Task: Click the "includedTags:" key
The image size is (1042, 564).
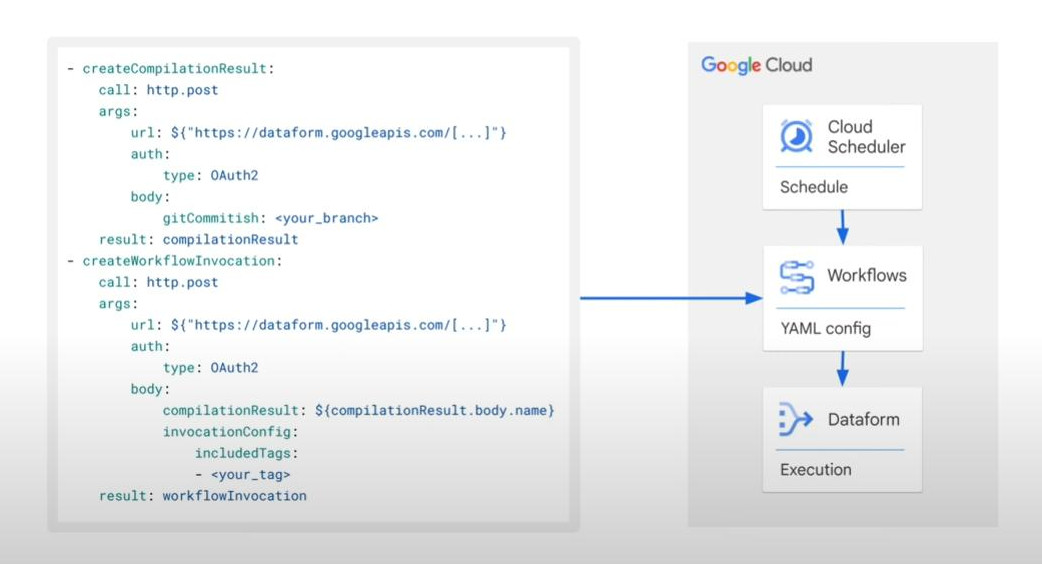Action: tap(246, 453)
